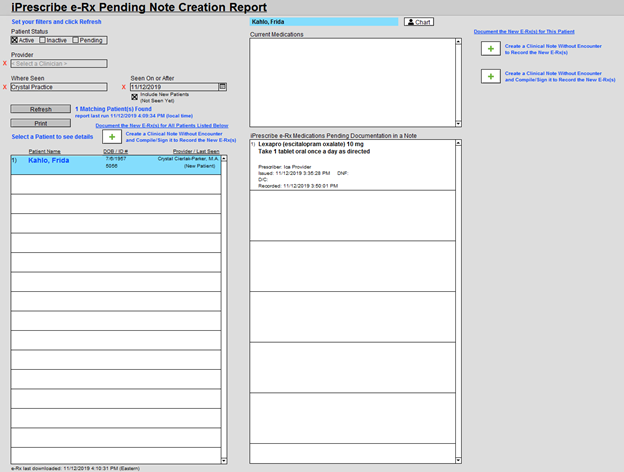Open the patient Chart button
This screenshot has width=624, height=472.
coord(419,22)
